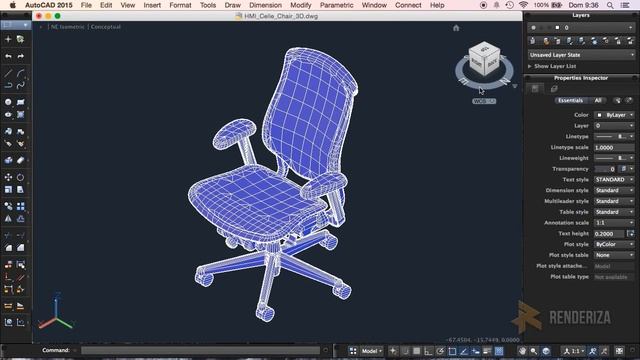Select the Hatch tool
Screen dimensions: 640x360
[x=20, y=115]
